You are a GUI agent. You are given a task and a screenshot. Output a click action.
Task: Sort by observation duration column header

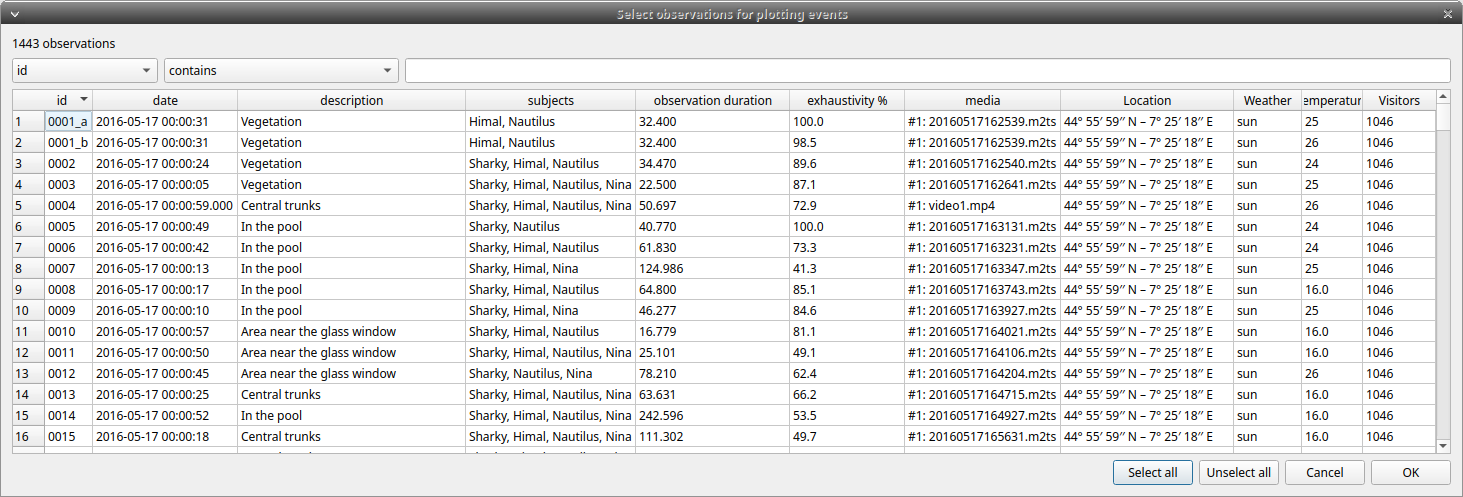tap(712, 100)
